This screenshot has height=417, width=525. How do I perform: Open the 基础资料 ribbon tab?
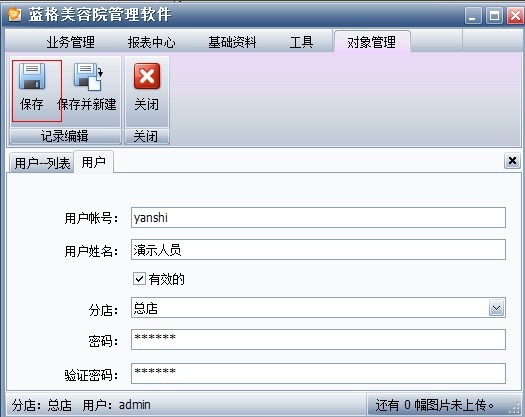click(232, 42)
